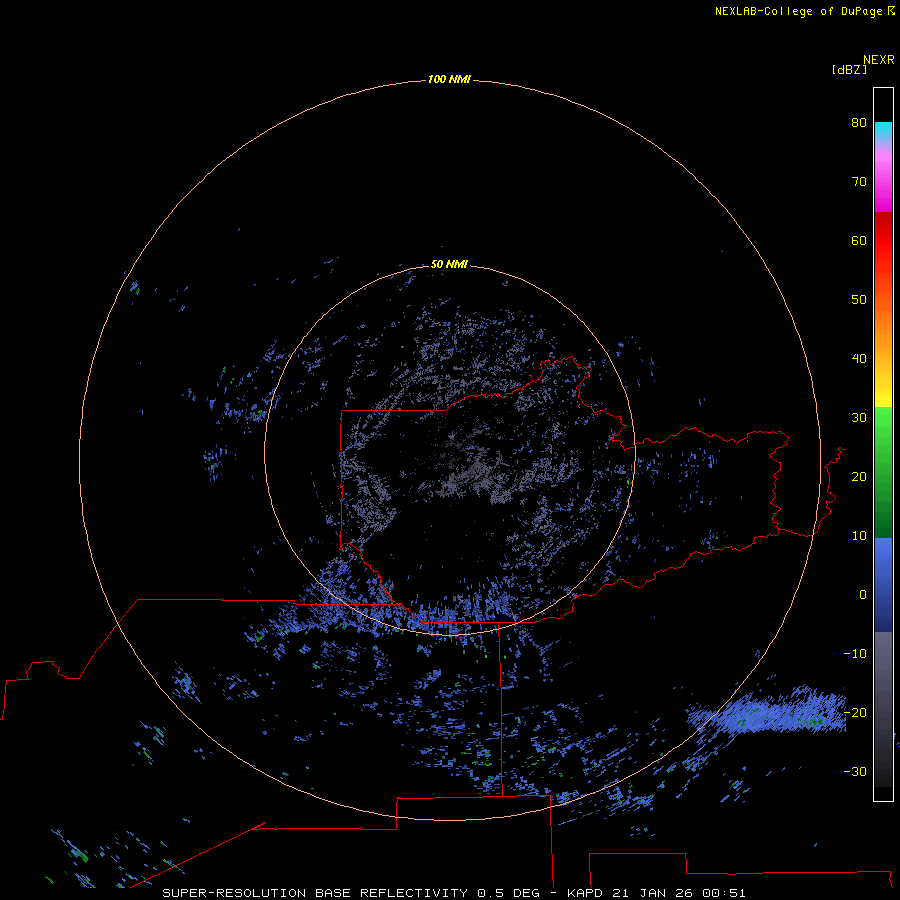
Task: Click the NEXLAB-College of DuPage watermark text
Action: point(805,11)
